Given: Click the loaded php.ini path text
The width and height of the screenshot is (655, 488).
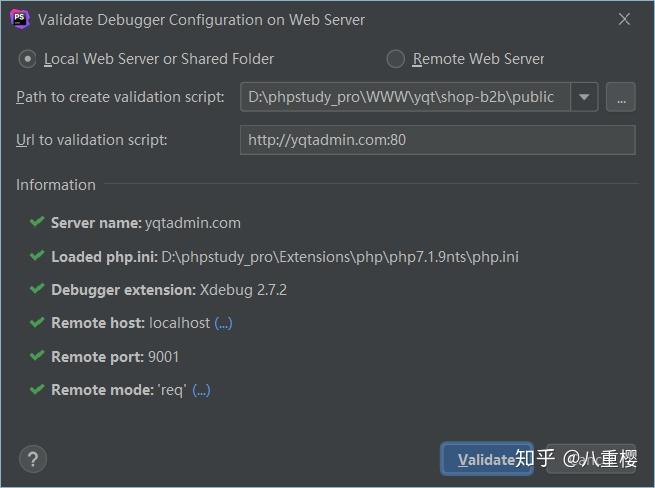Looking at the screenshot, I should coord(340,257).
